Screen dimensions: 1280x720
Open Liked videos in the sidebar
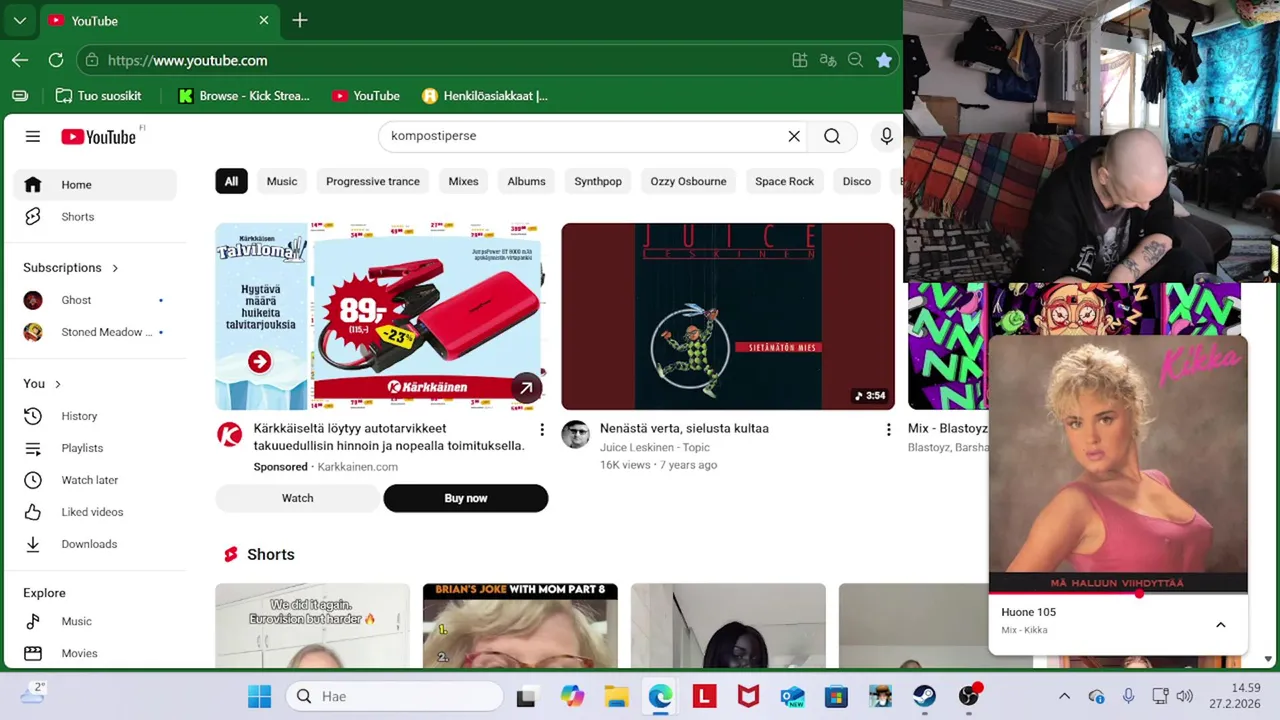[x=95, y=512]
